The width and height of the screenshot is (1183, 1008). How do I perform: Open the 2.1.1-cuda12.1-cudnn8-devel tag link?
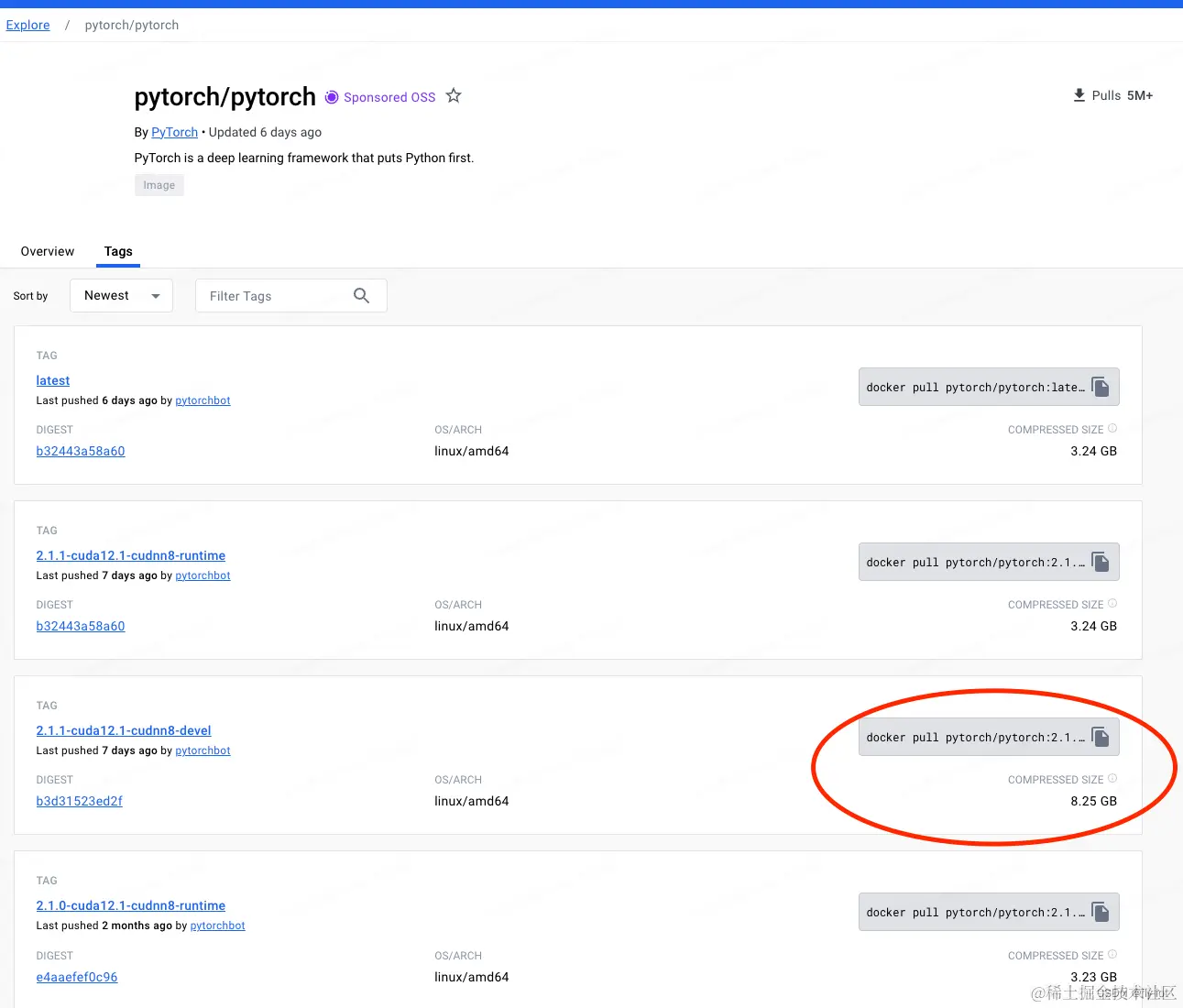[x=124, y=730]
